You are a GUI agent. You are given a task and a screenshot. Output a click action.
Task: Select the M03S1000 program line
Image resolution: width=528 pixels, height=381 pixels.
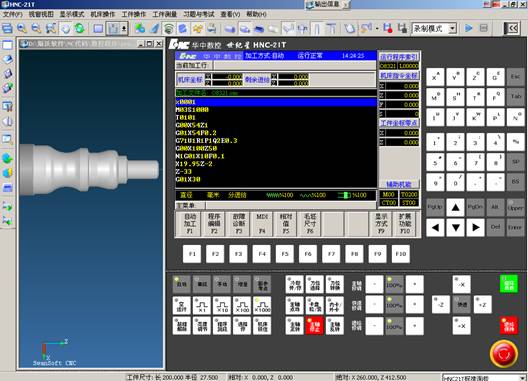click(x=276, y=110)
